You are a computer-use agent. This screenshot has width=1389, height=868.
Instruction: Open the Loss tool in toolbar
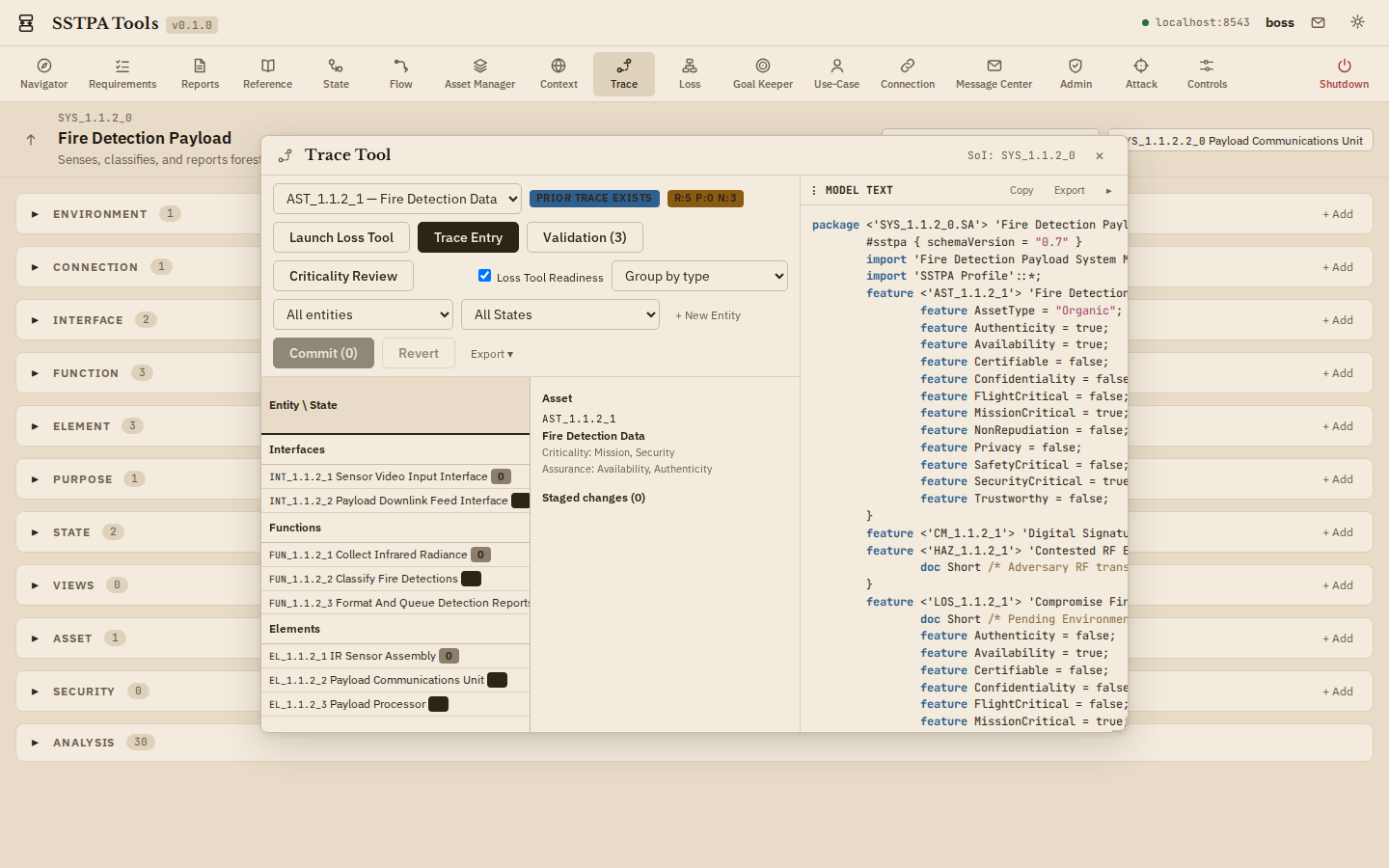tap(690, 74)
